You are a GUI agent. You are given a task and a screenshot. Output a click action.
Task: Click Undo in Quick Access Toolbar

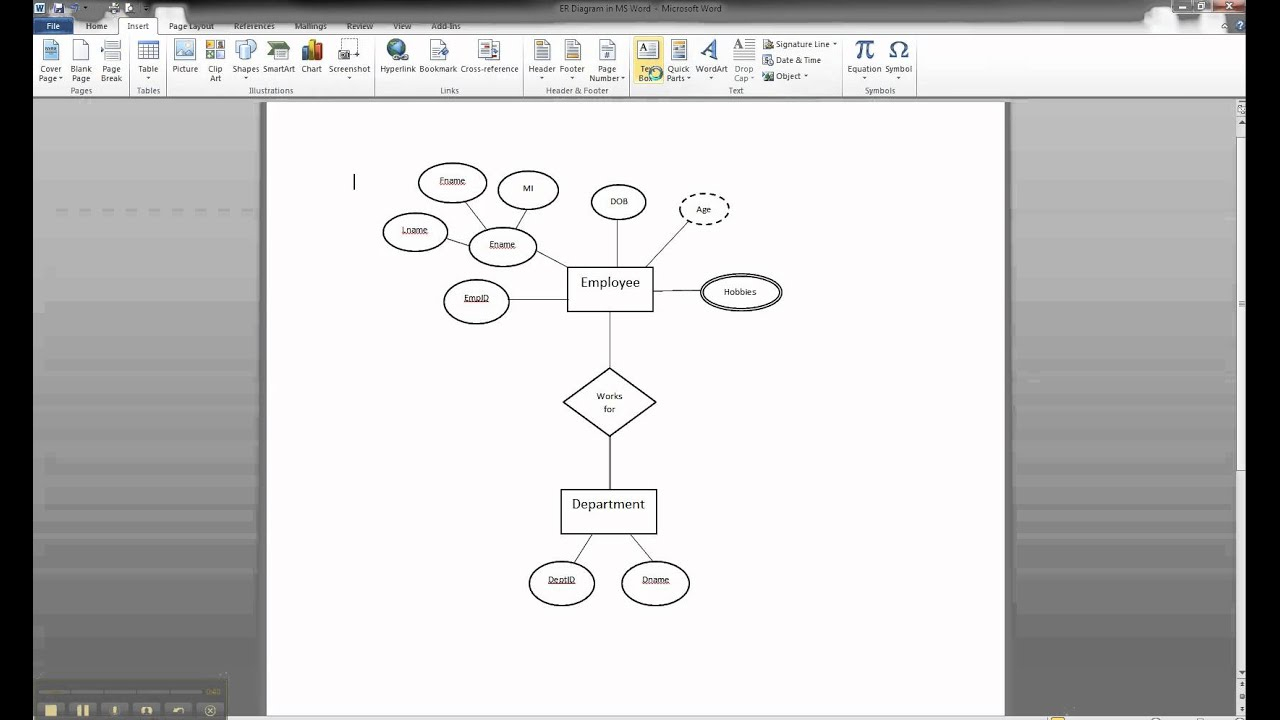click(74, 8)
